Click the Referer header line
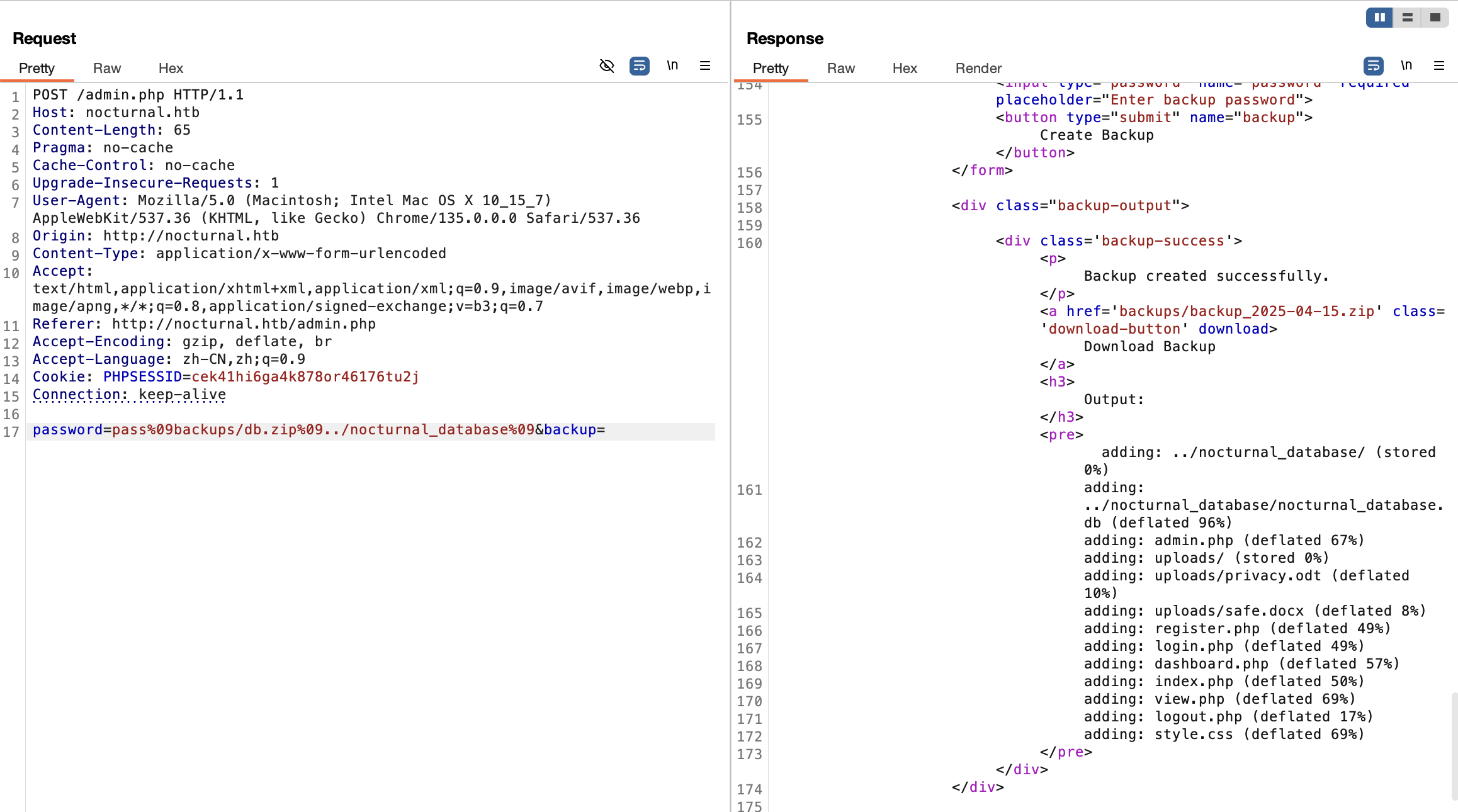 204,324
